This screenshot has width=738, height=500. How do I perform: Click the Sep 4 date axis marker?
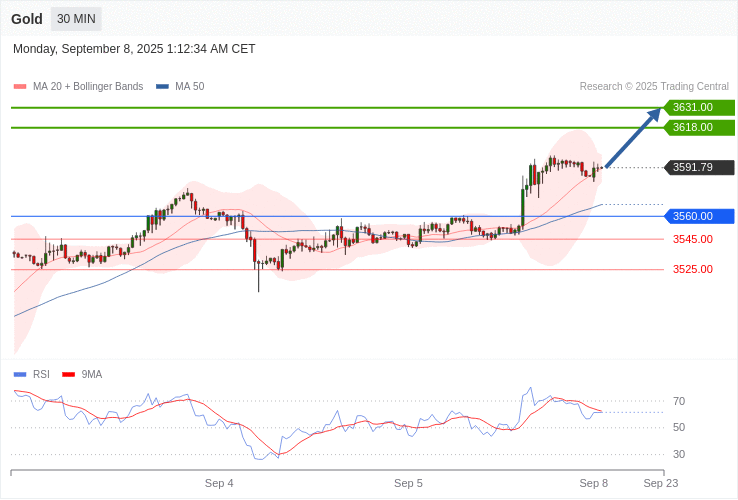coord(219,483)
